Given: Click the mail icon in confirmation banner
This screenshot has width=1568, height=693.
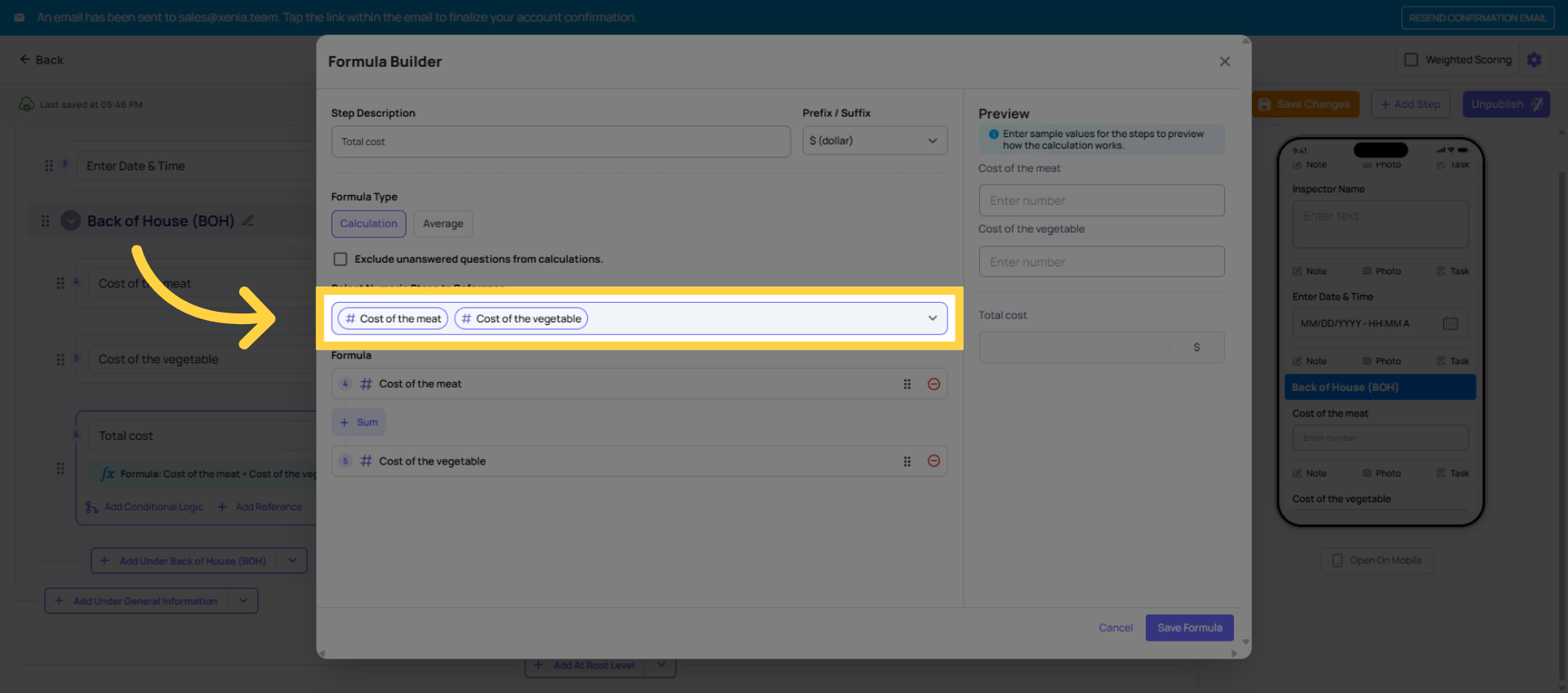Looking at the screenshot, I should [20, 17].
